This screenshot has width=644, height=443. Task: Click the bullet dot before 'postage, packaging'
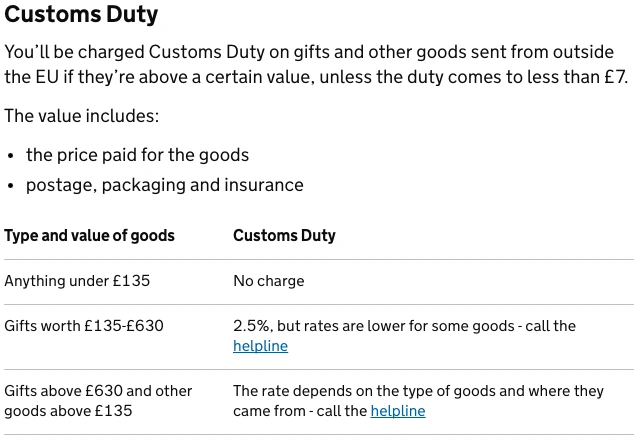(x=11, y=186)
